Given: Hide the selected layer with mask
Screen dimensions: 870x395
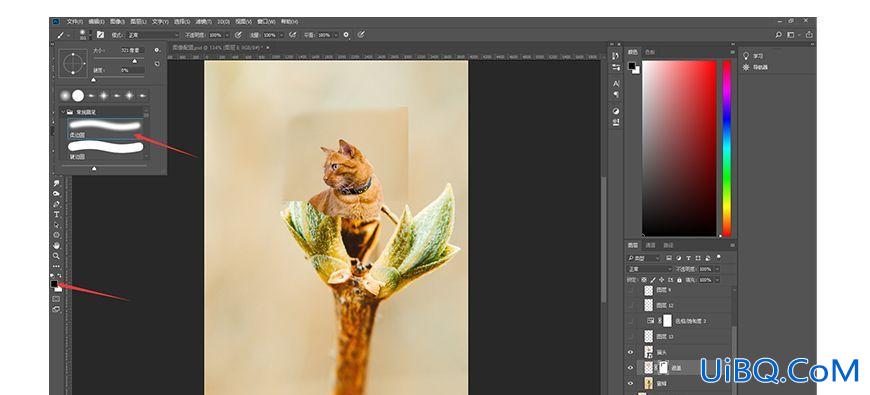Looking at the screenshot, I should [630, 367].
